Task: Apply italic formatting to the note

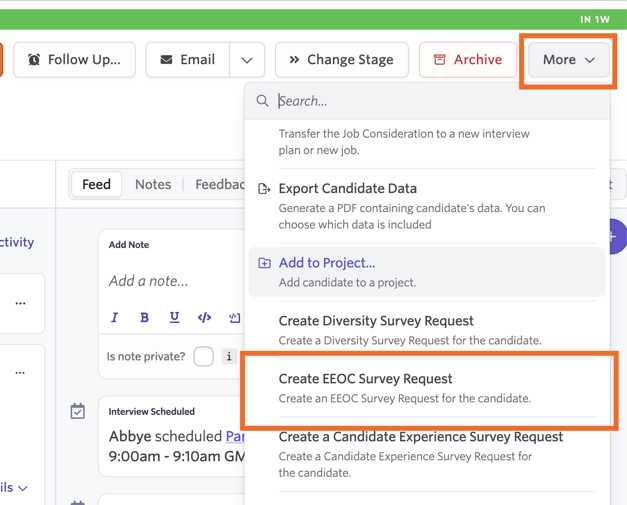Action: [x=114, y=317]
